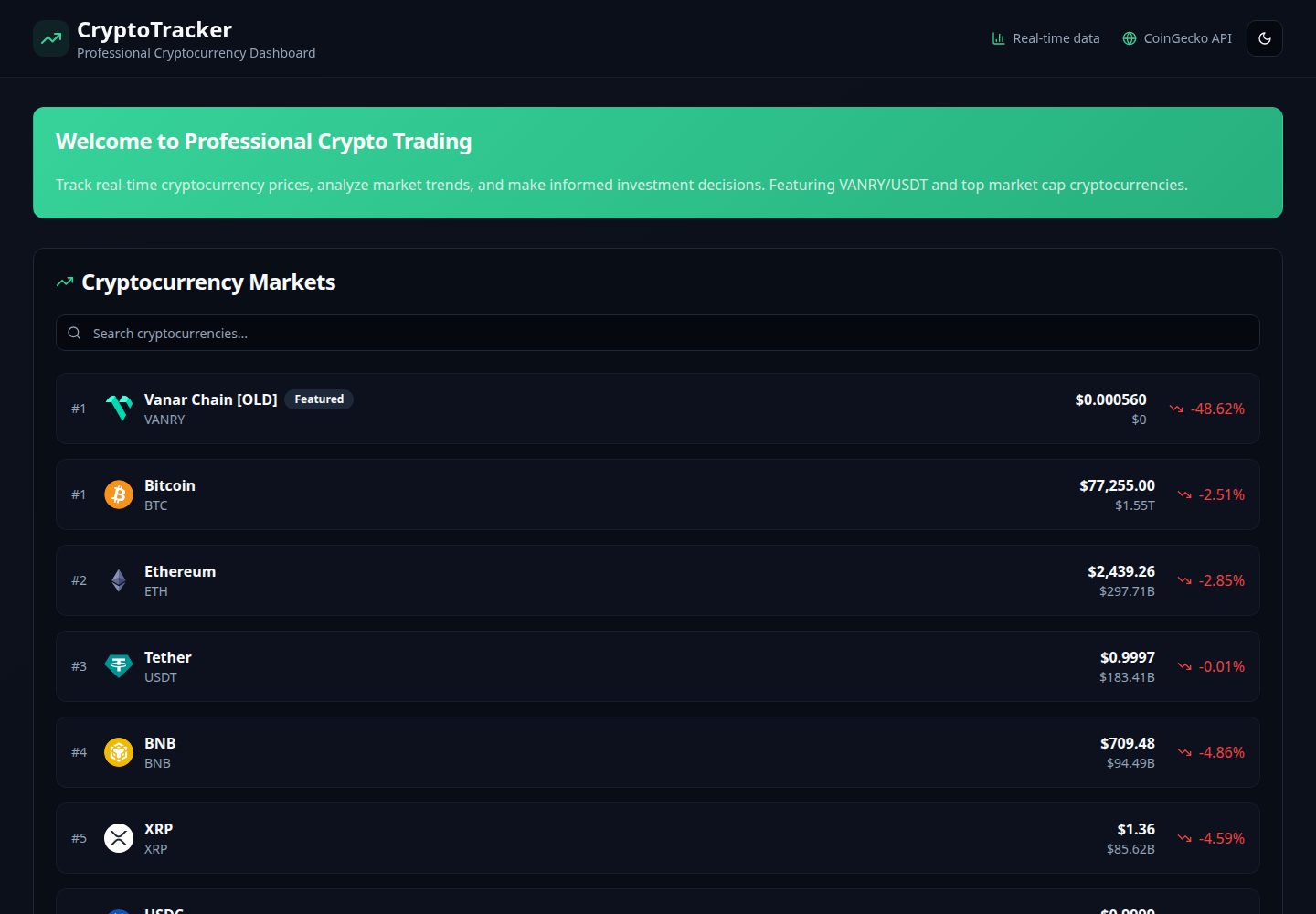Click the XRP price $1.36
Viewport: 1316px width, 914px height.
pos(1136,829)
